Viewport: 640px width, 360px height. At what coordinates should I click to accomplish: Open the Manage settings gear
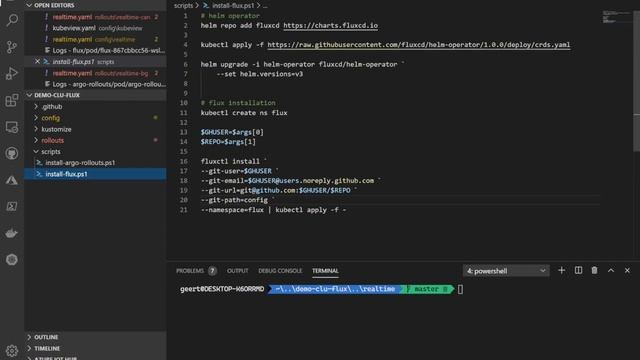(12, 351)
